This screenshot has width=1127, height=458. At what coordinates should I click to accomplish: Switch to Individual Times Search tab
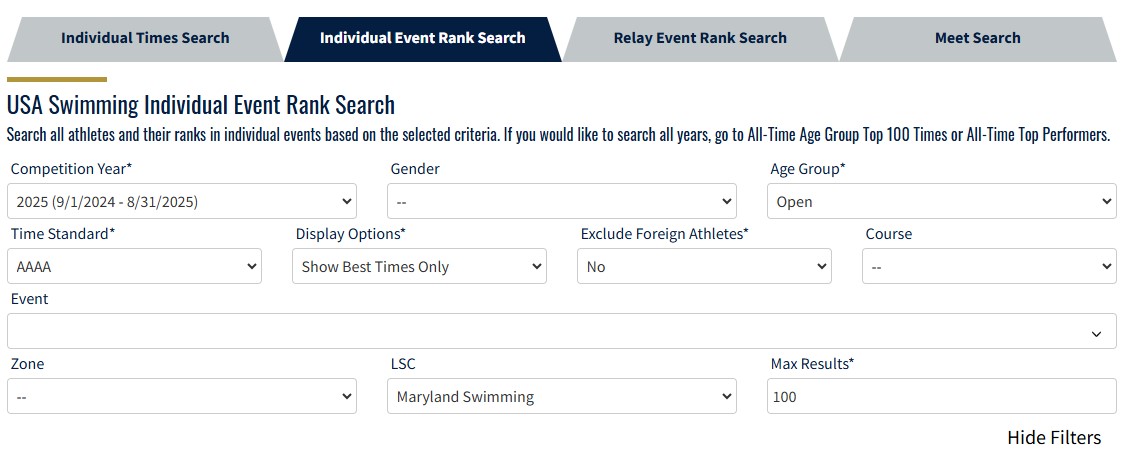(x=145, y=38)
